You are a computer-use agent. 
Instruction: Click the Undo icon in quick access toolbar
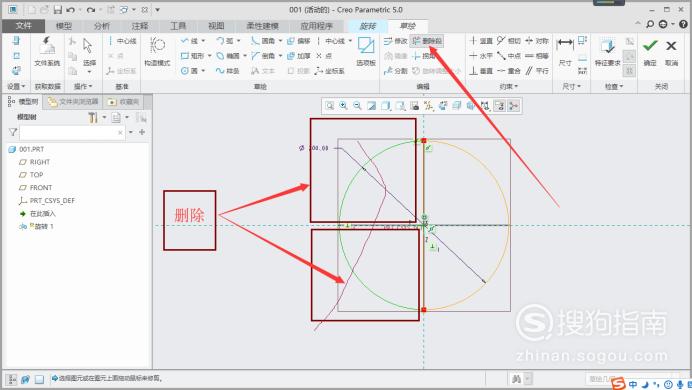(71, 10)
